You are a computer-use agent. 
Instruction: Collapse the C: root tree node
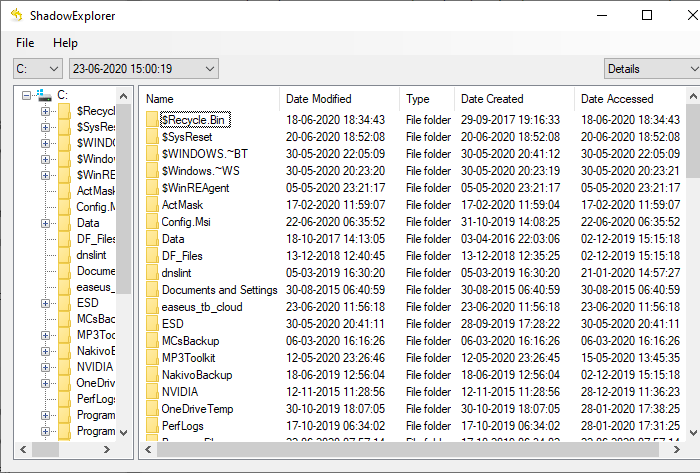[26, 95]
